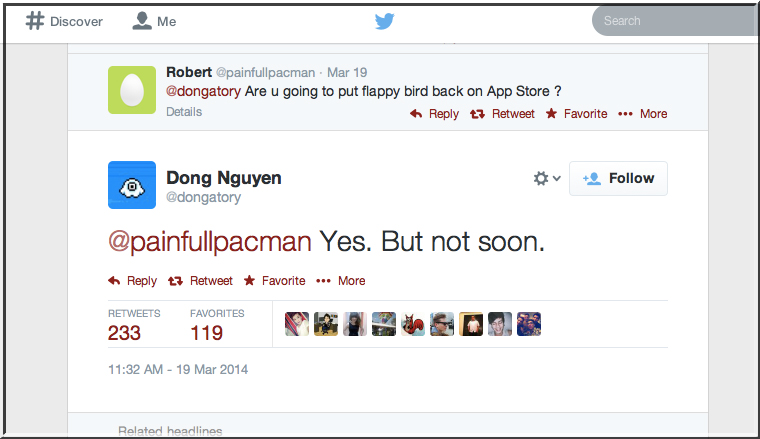The image size is (760, 439).
Task: Click the 11:32 AM - 19 Mar 2014 timestamp
Action: point(178,370)
